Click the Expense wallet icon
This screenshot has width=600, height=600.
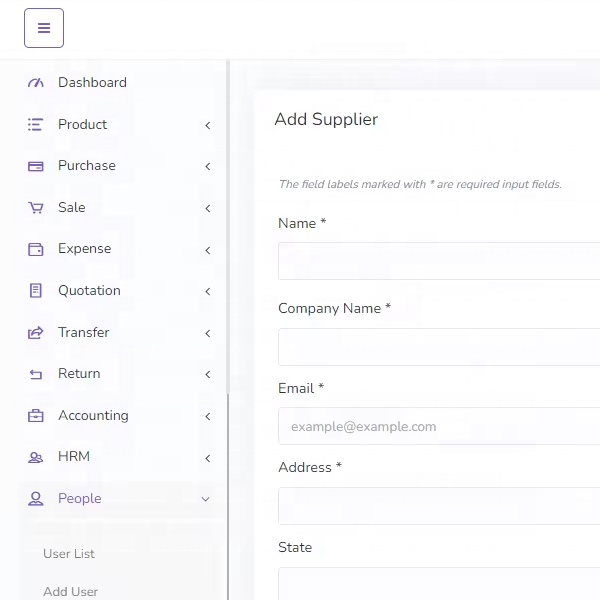click(36, 249)
